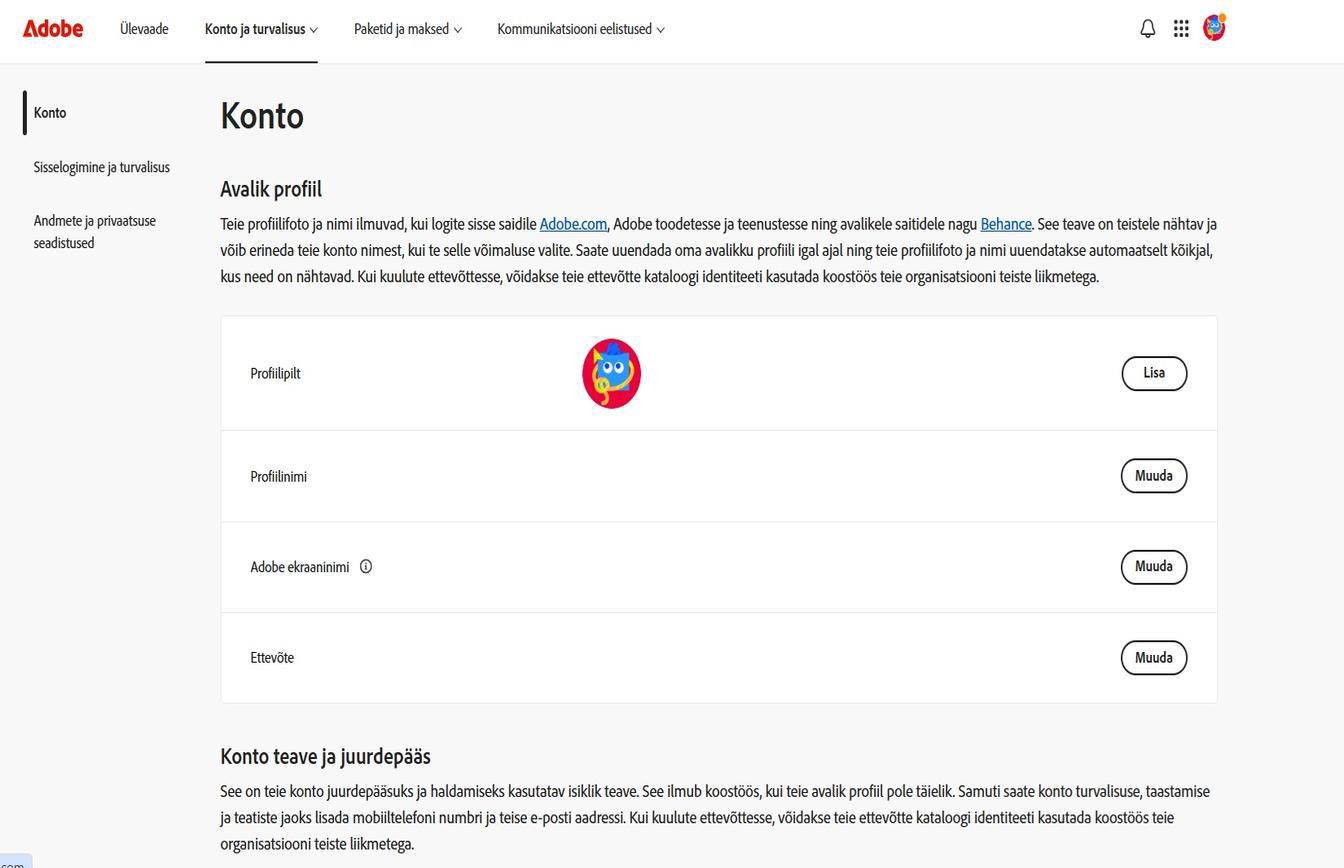Expand the Kommunikatsiooni eelistused dropdown
The image size is (1344, 868).
pyautogui.click(x=580, y=29)
